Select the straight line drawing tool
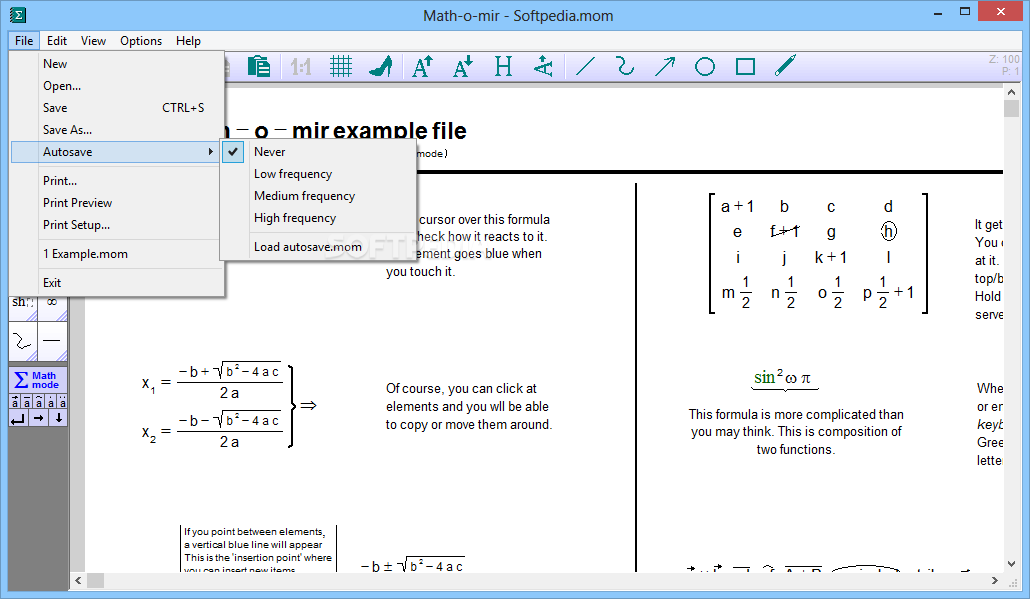The height and width of the screenshot is (599, 1030). click(585, 66)
